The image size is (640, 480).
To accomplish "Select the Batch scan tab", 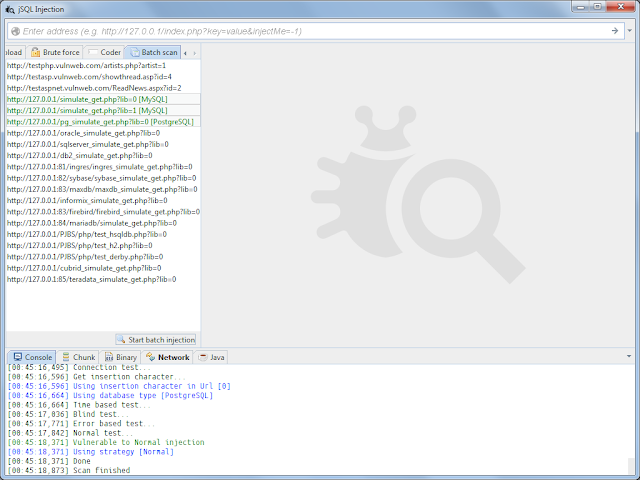I will coord(153,52).
